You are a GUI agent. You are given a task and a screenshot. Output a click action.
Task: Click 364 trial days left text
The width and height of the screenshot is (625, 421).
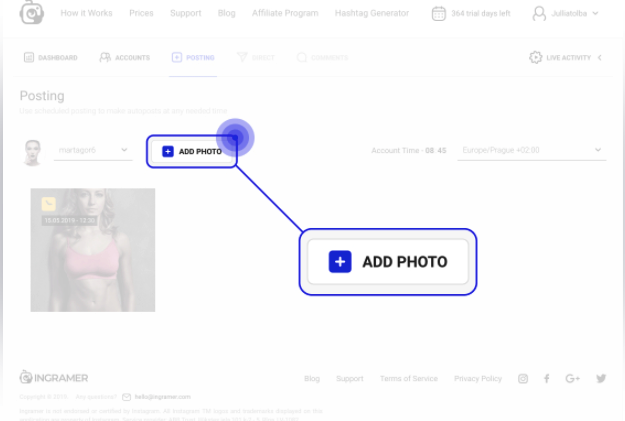(x=481, y=14)
